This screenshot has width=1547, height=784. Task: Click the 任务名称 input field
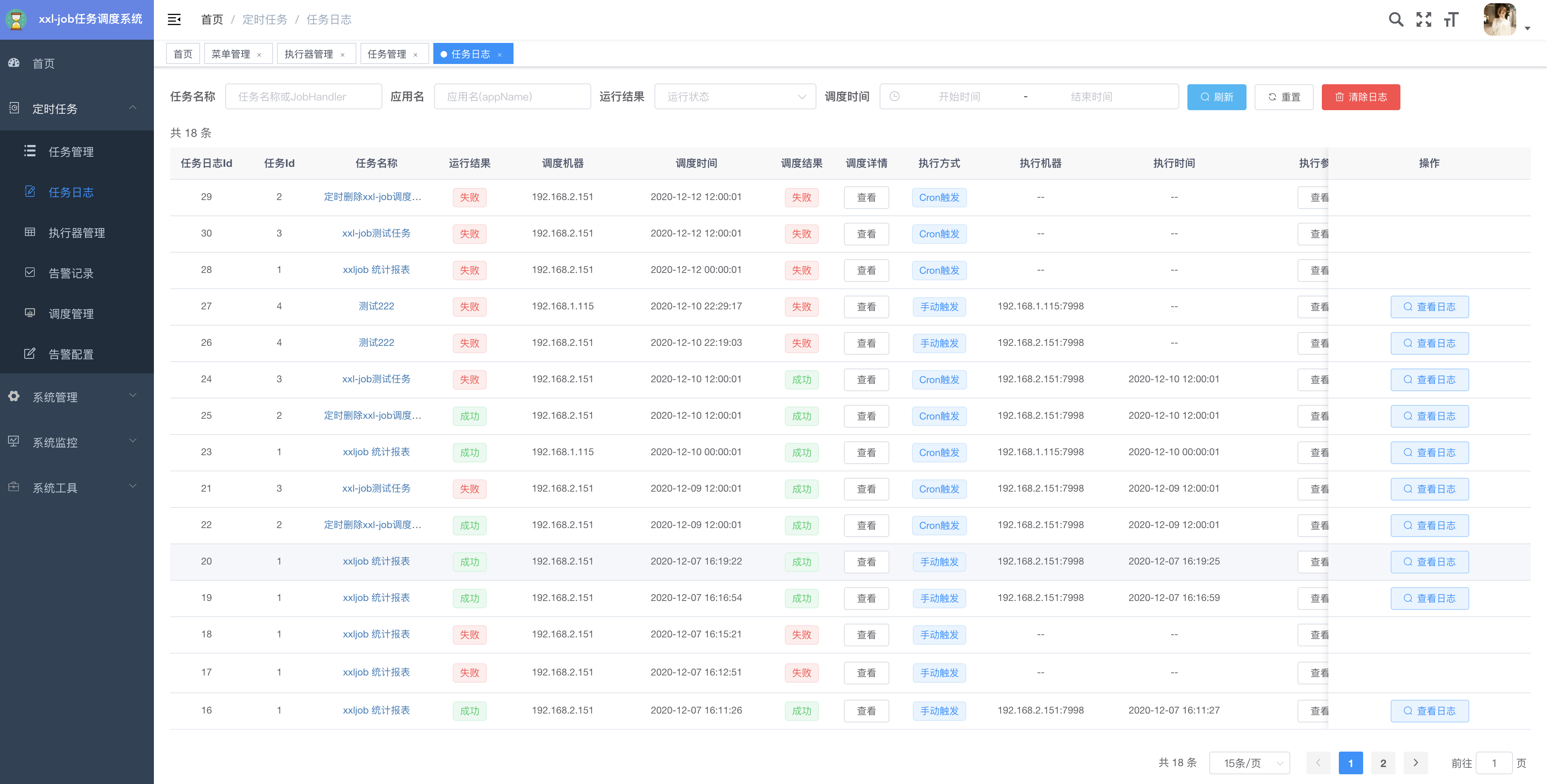click(x=303, y=97)
